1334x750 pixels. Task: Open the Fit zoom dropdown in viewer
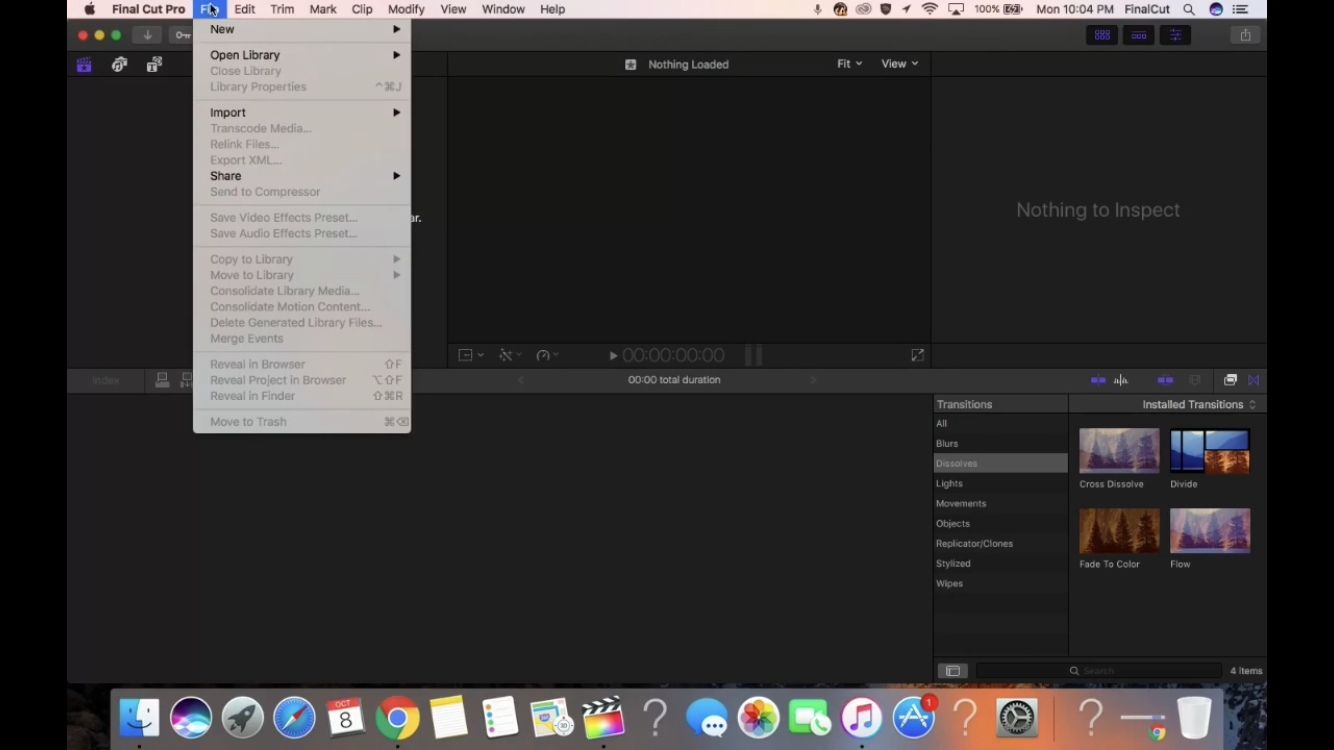848,63
